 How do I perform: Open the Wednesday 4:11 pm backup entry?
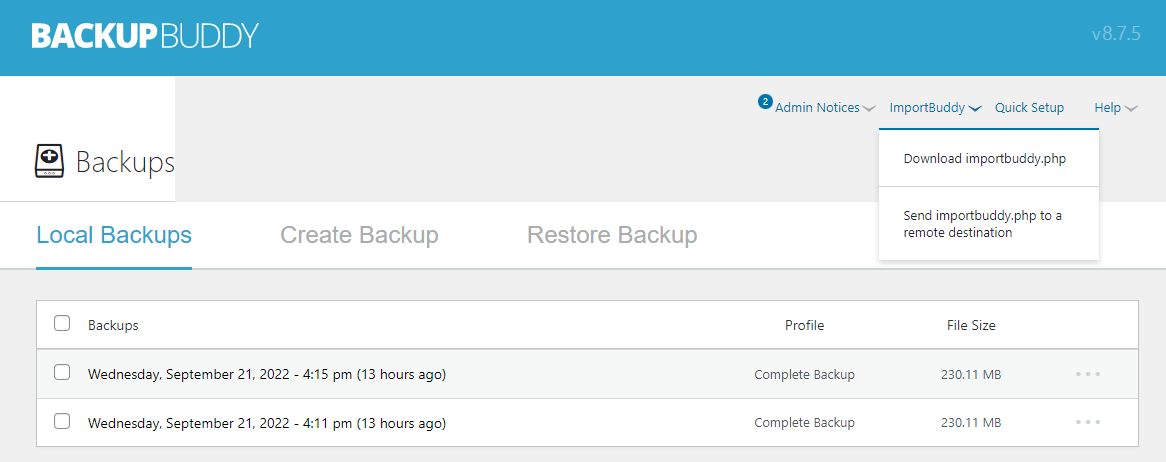pyautogui.click(x=267, y=423)
